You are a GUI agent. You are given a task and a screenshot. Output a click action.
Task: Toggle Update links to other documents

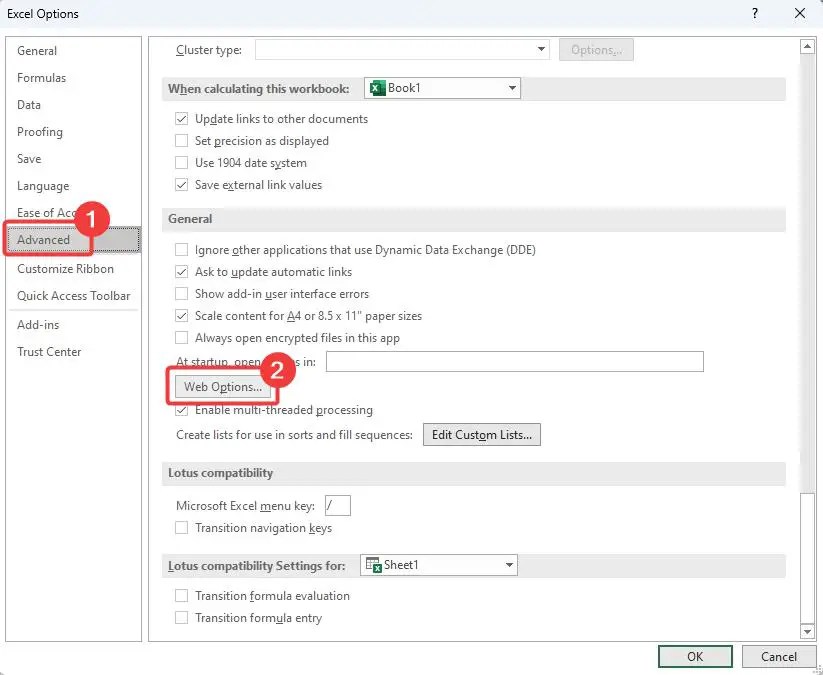tap(181, 119)
